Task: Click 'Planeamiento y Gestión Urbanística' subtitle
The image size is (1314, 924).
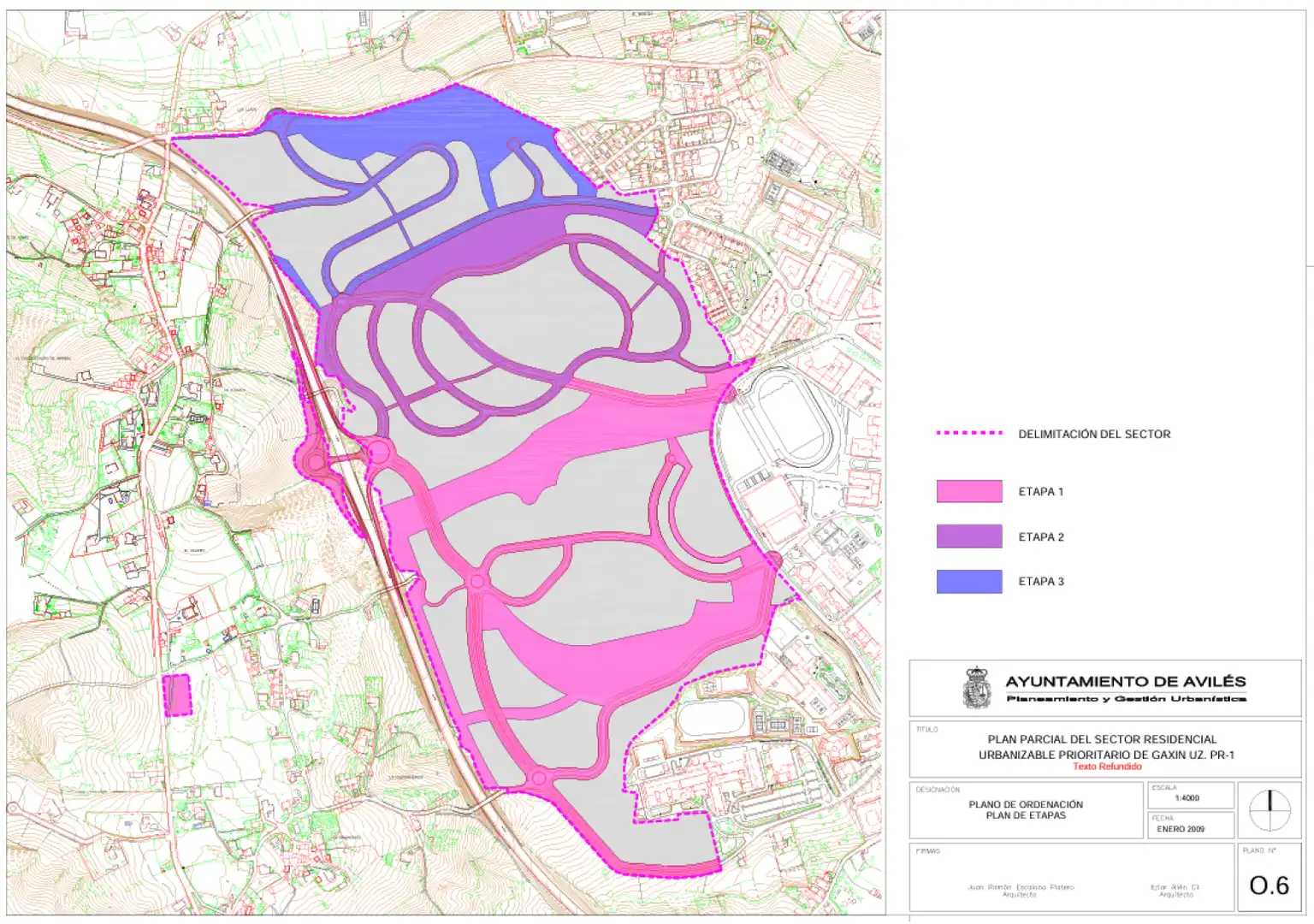Action: pyautogui.click(x=1126, y=699)
